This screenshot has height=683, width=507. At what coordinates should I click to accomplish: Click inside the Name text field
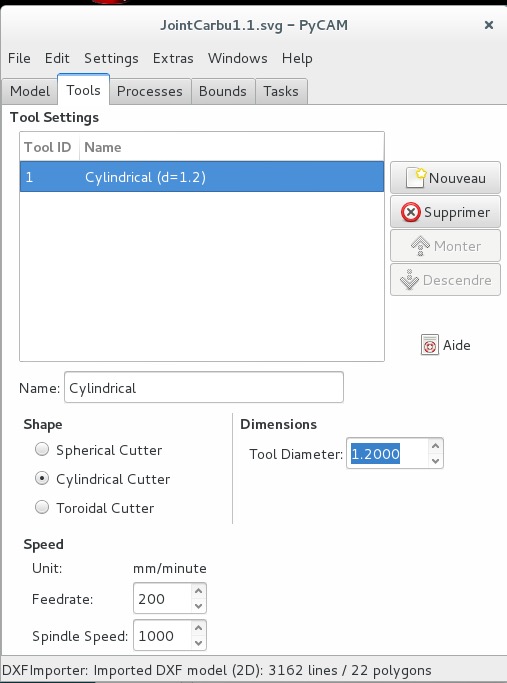pos(204,387)
